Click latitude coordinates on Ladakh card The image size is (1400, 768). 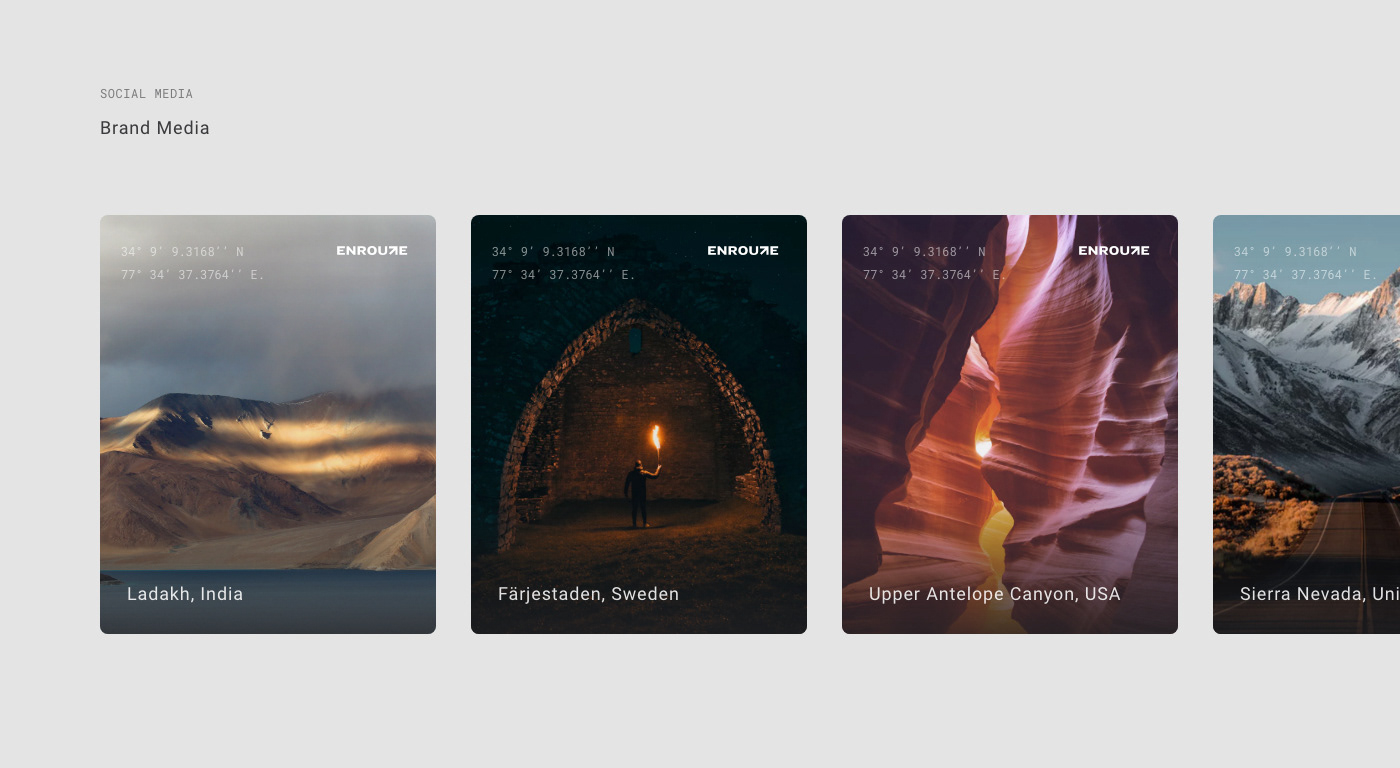pos(182,252)
